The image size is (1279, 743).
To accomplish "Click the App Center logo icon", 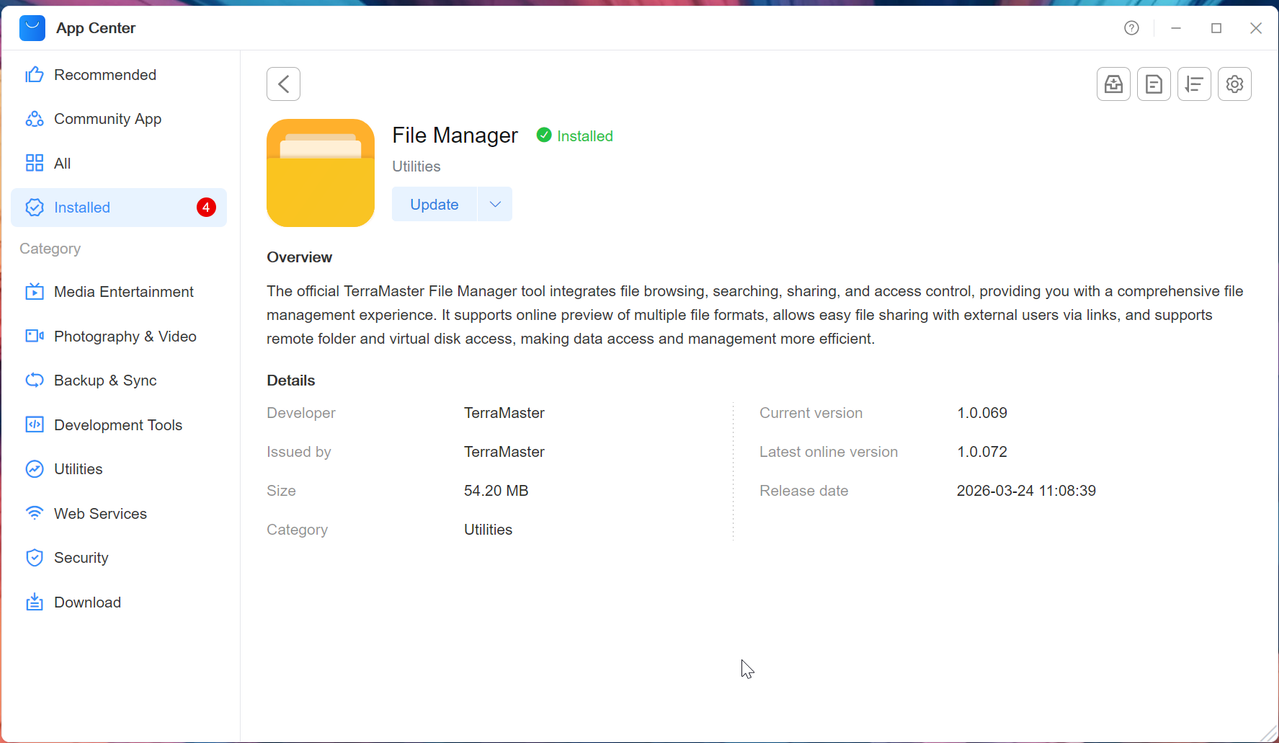I will pos(33,28).
